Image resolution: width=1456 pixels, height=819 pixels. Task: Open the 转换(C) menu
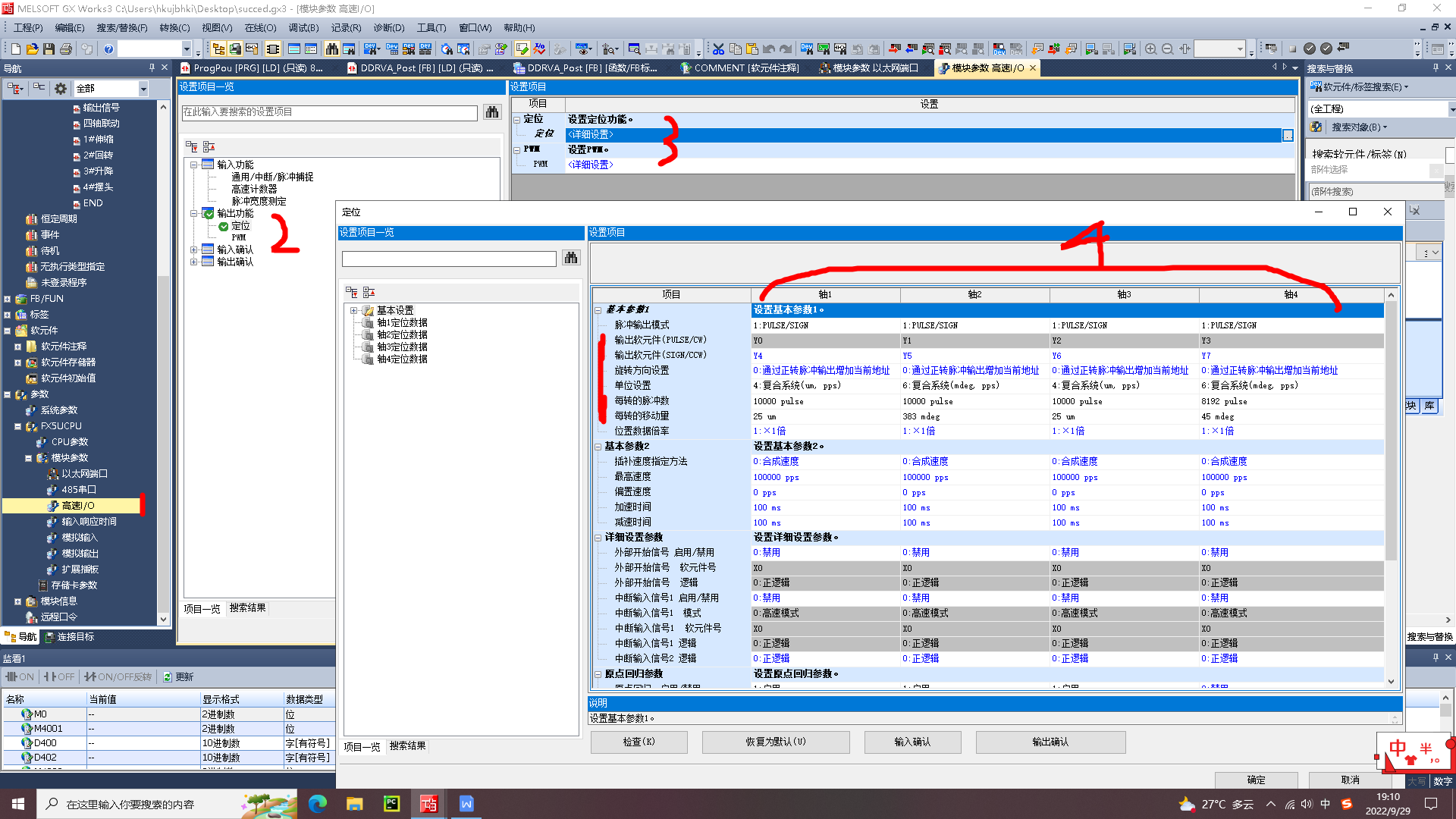coord(174,28)
